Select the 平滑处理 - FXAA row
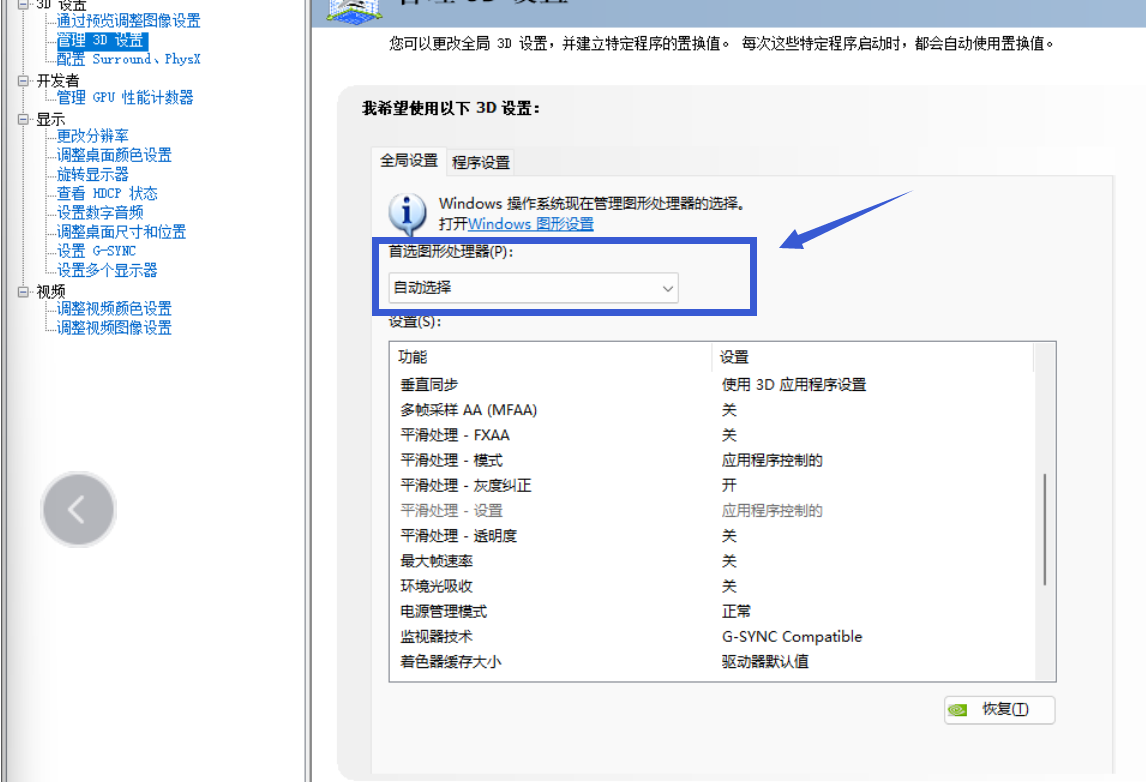This screenshot has height=782, width=1146. point(713,435)
